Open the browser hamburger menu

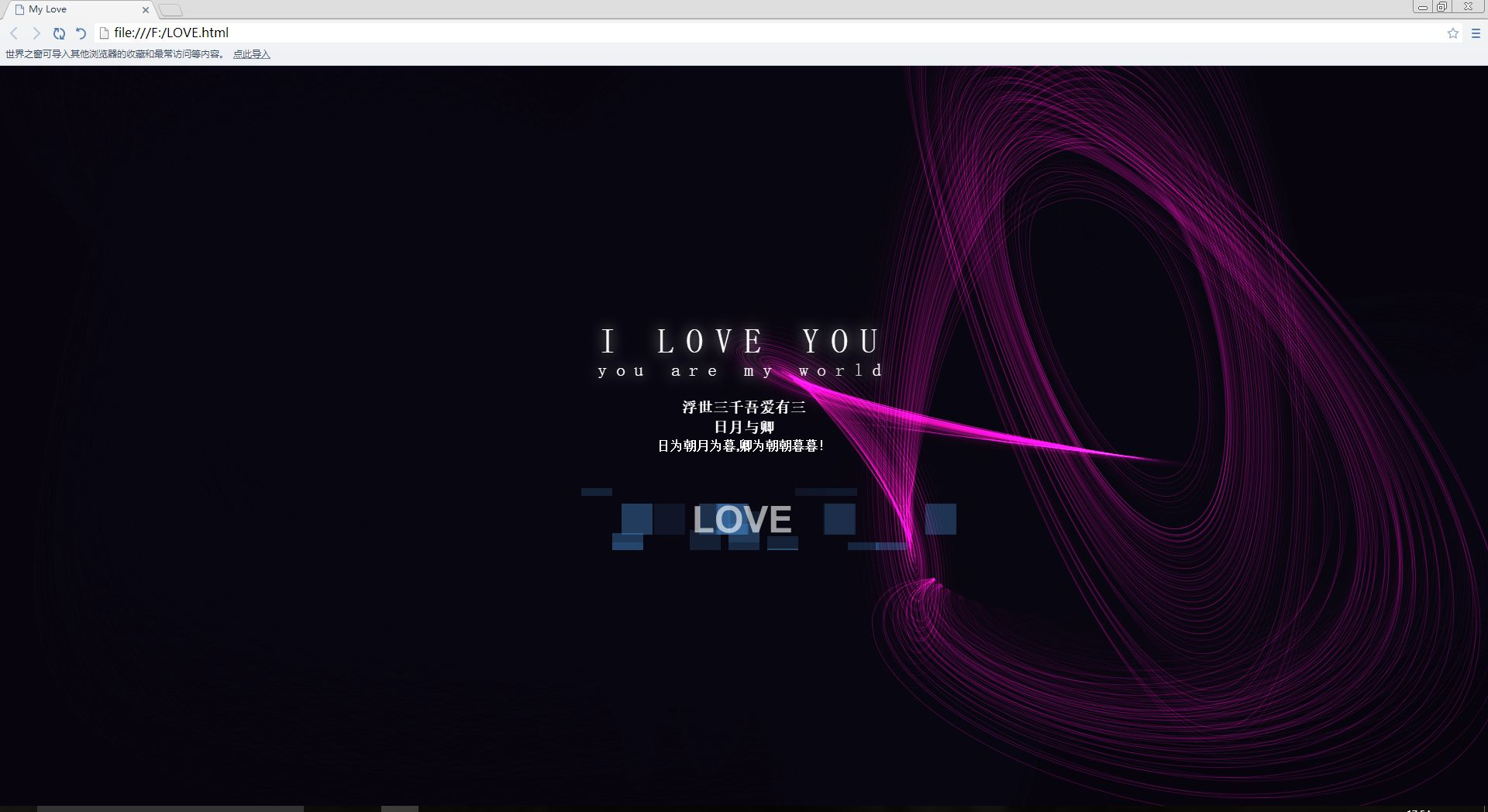click(x=1476, y=33)
